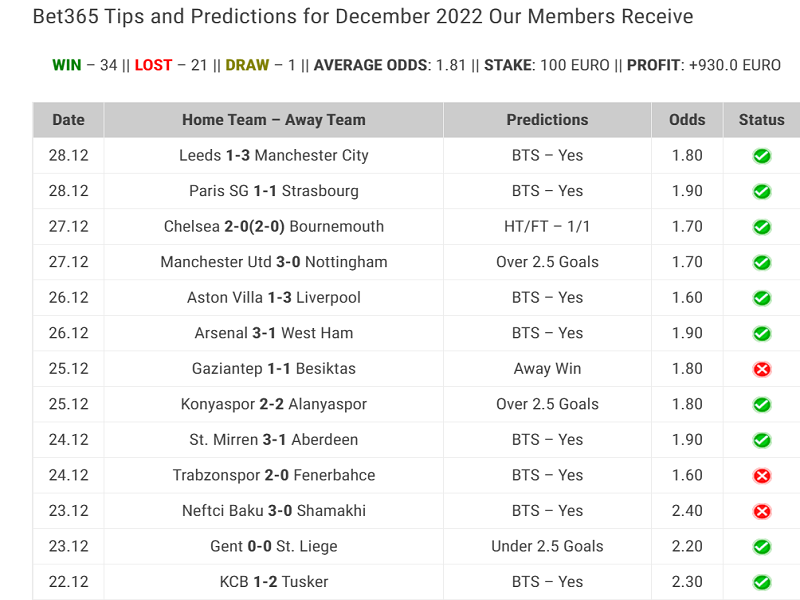This screenshot has height=600, width=800.
Task: Click green check icon for KCB Tusker row
Action: tap(762, 582)
